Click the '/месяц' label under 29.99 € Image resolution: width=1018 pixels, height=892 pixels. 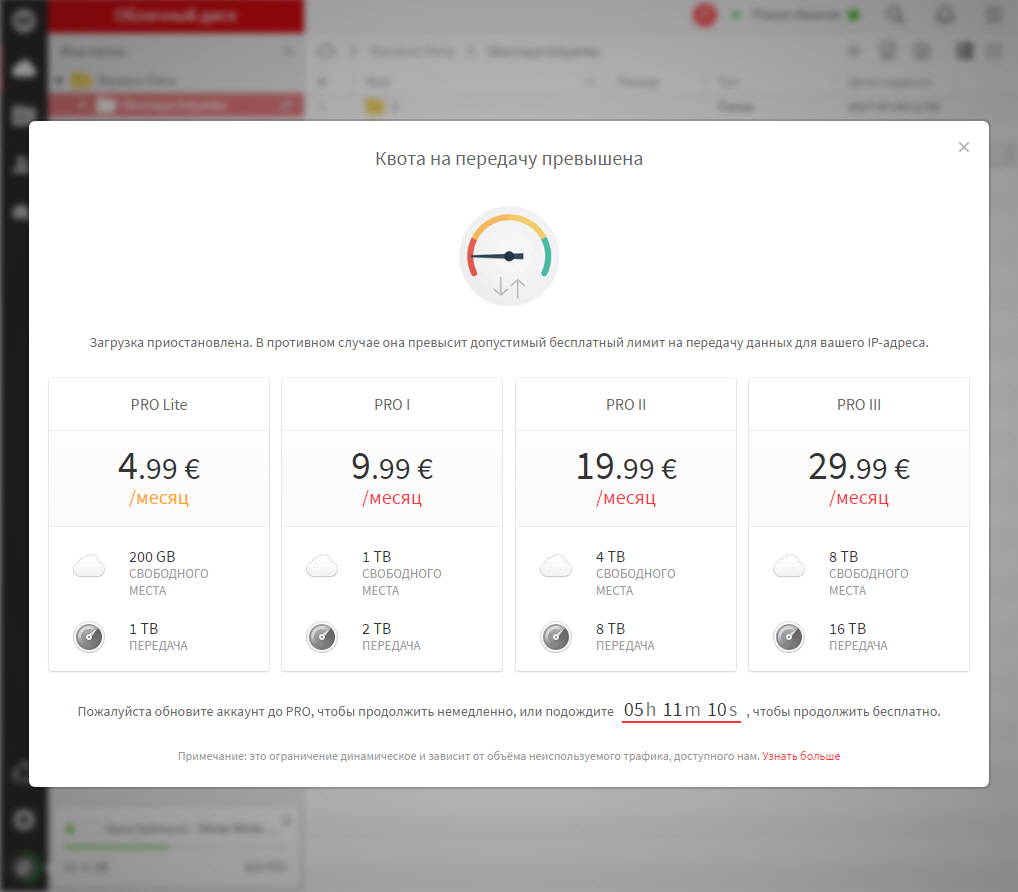[859, 498]
